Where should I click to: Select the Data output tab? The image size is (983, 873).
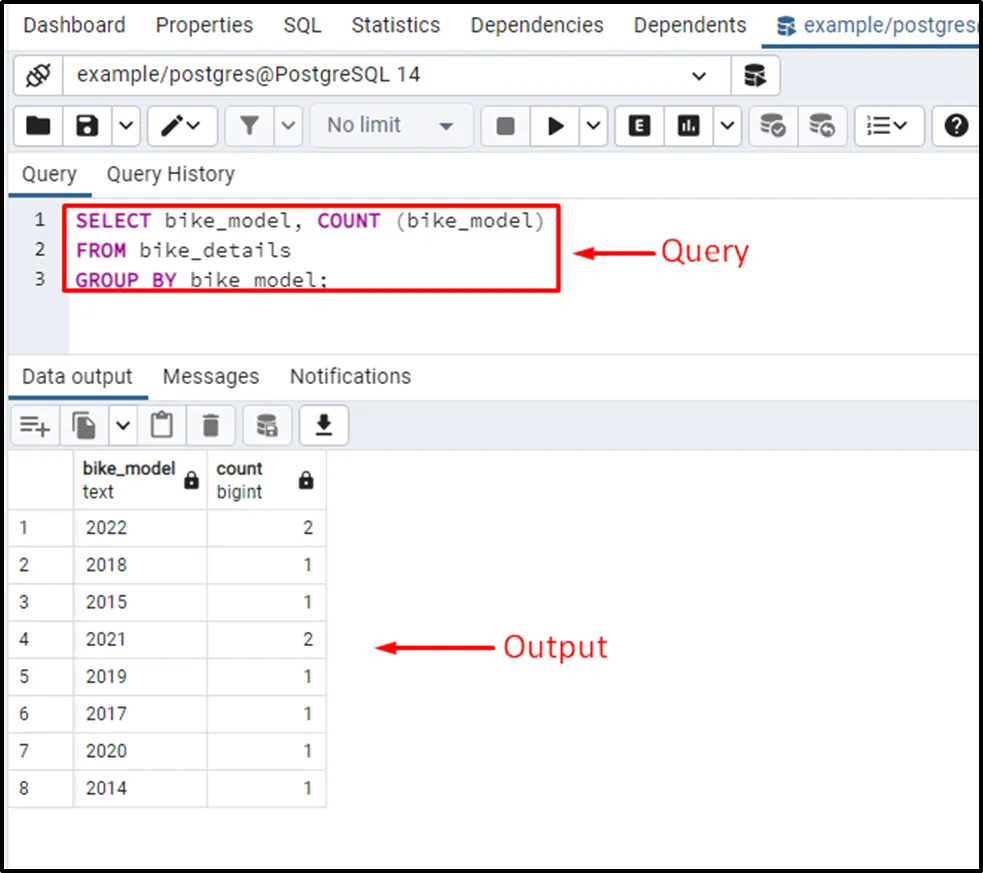pyautogui.click(x=76, y=376)
